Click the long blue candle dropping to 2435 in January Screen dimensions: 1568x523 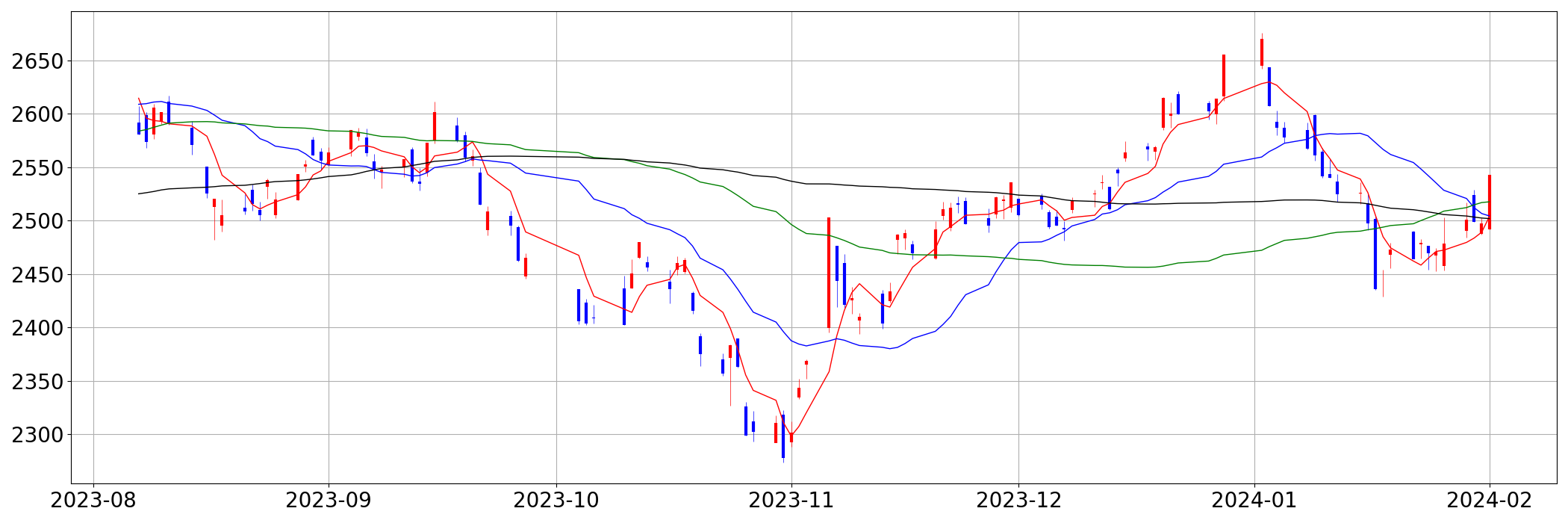[1375, 254]
